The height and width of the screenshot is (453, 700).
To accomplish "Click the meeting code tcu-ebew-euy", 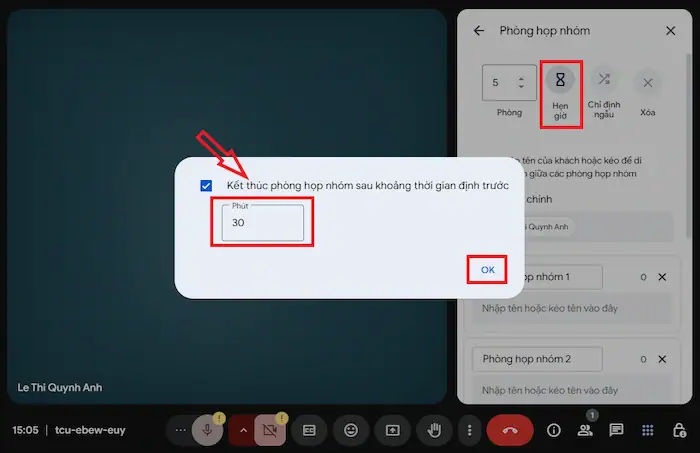I will 90,430.
